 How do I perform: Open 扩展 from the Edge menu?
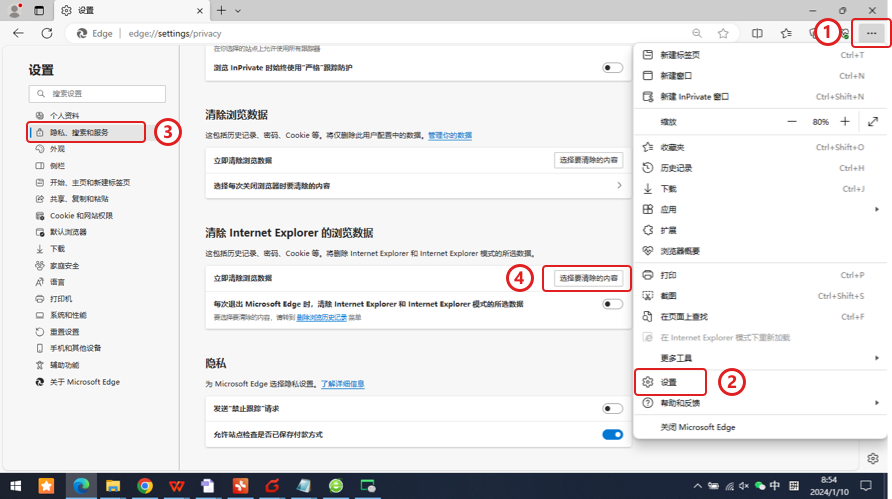pyautogui.click(x=761, y=230)
